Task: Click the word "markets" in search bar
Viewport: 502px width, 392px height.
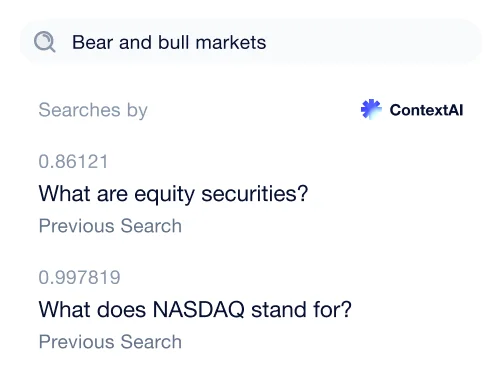Action: pos(231,43)
